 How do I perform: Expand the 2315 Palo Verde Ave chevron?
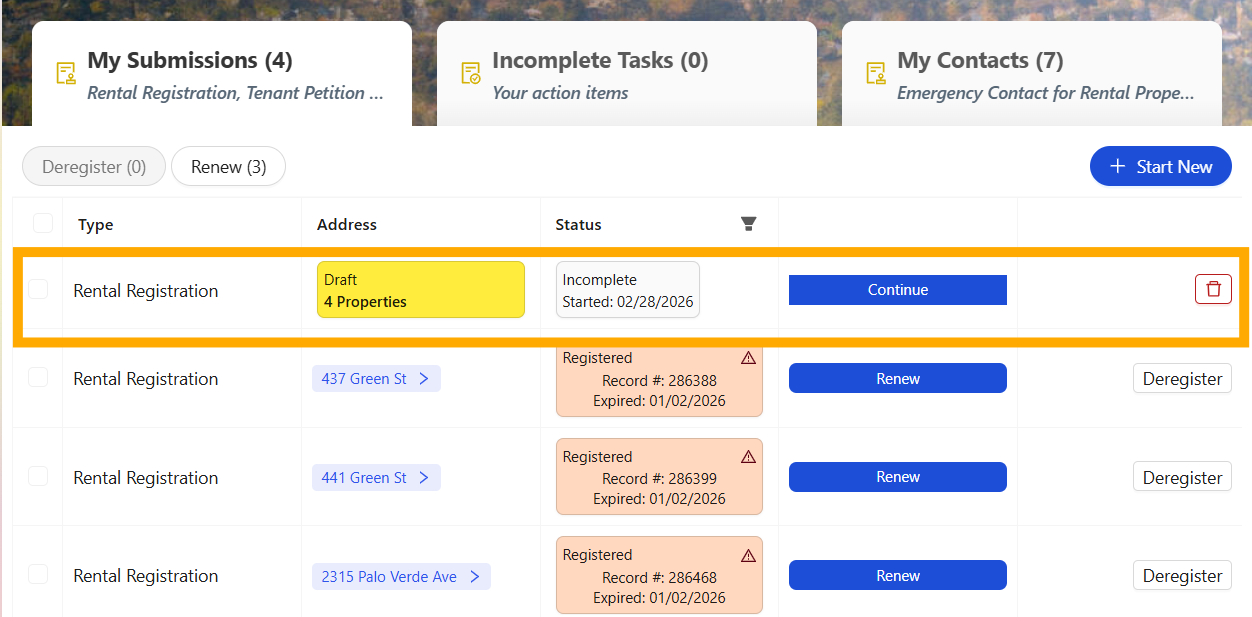click(x=474, y=577)
